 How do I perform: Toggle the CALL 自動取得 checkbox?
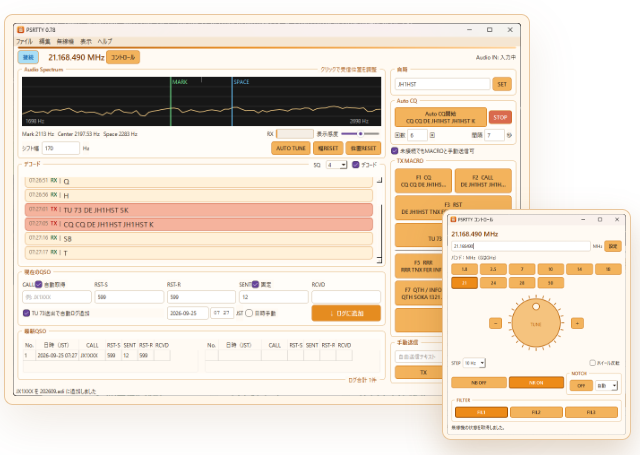[38, 284]
